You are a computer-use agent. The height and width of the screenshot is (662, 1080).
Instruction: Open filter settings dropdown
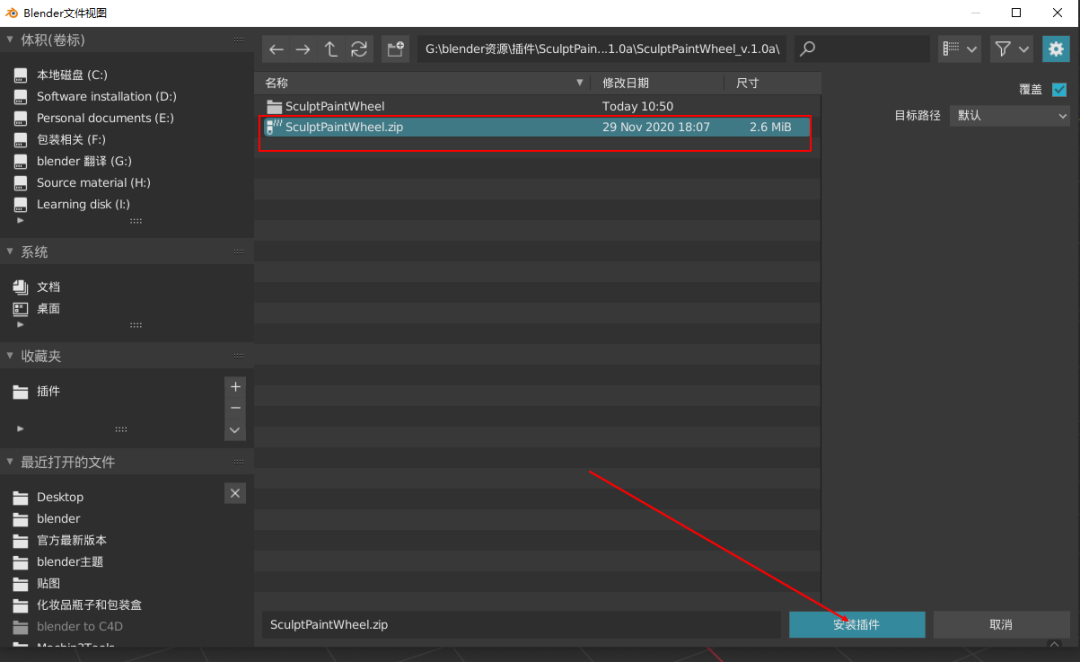(1011, 49)
